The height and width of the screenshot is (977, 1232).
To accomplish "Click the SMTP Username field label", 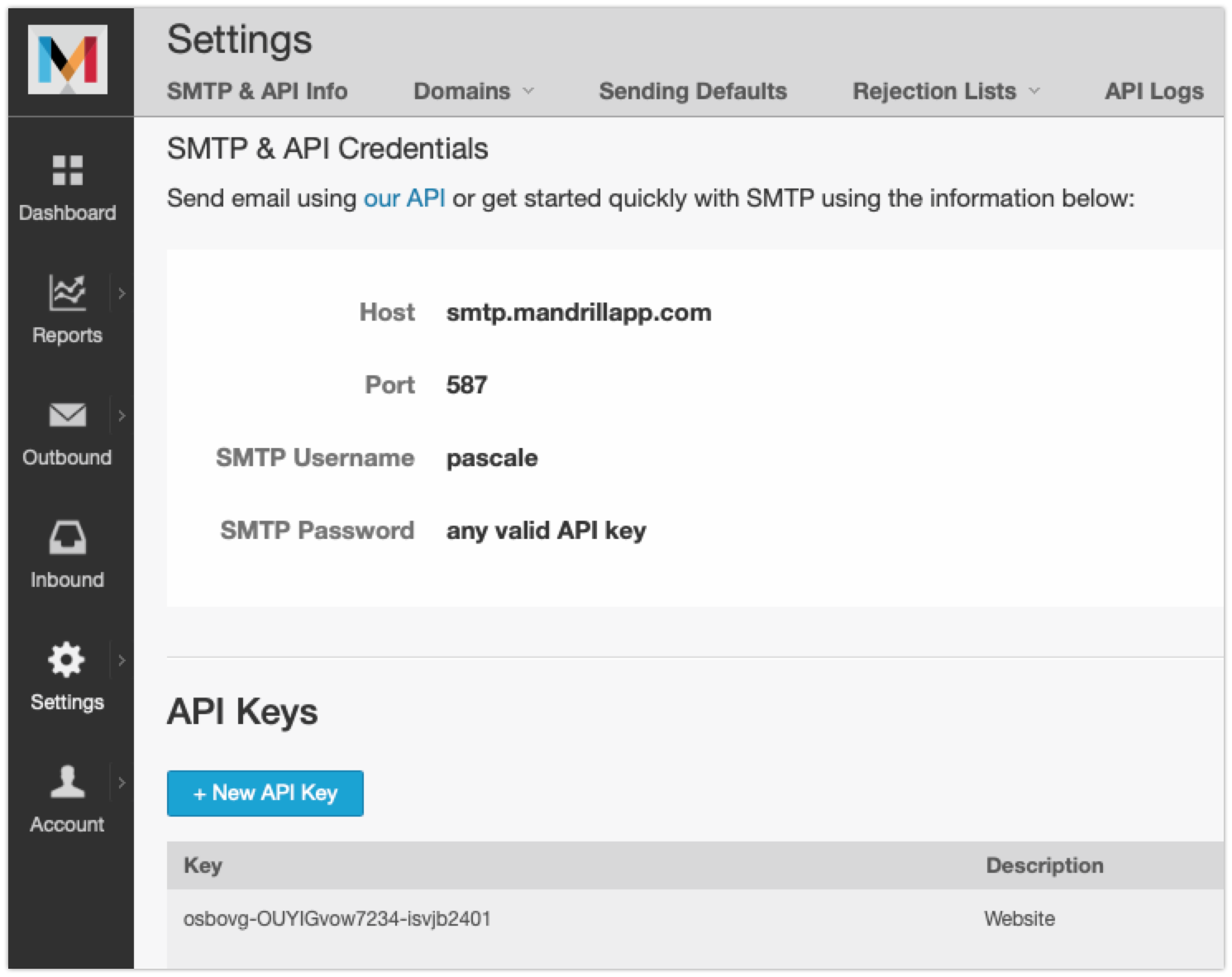I will click(315, 458).
